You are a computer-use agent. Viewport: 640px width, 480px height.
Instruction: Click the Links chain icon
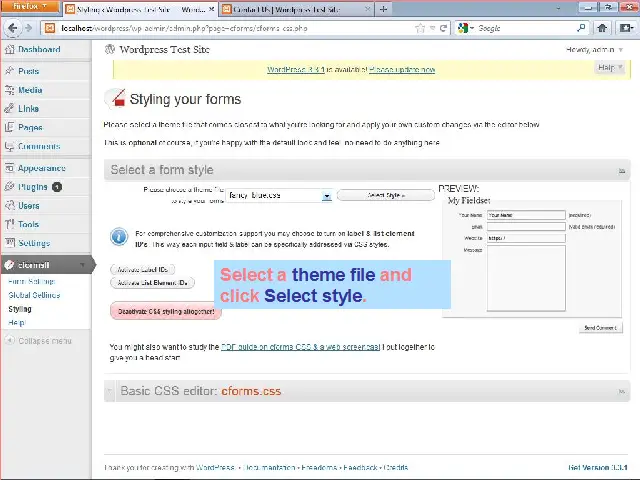(x=9, y=109)
